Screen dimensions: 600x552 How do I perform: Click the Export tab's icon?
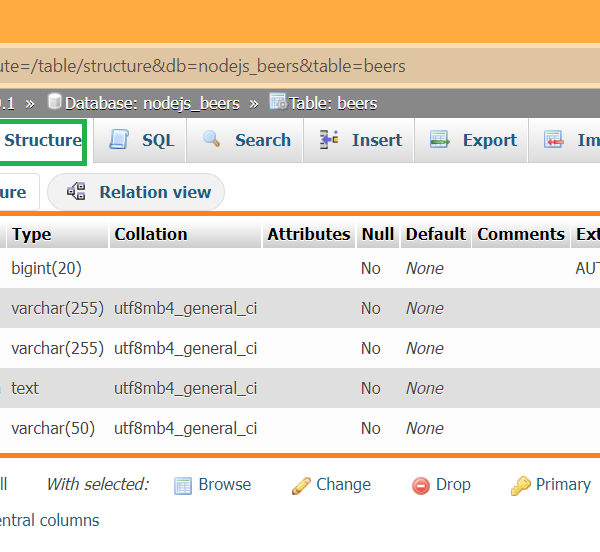[440, 140]
